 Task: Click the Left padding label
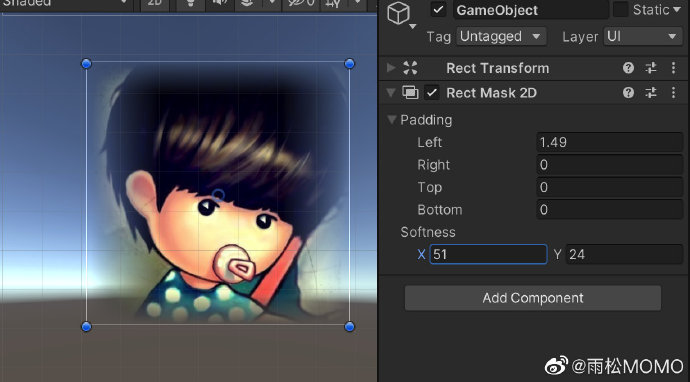[x=429, y=142]
